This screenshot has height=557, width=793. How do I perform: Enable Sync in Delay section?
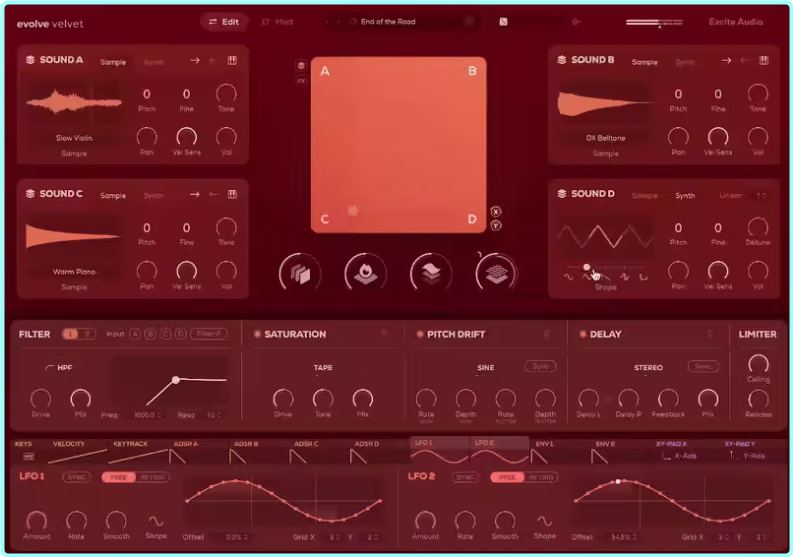coord(703,366)
